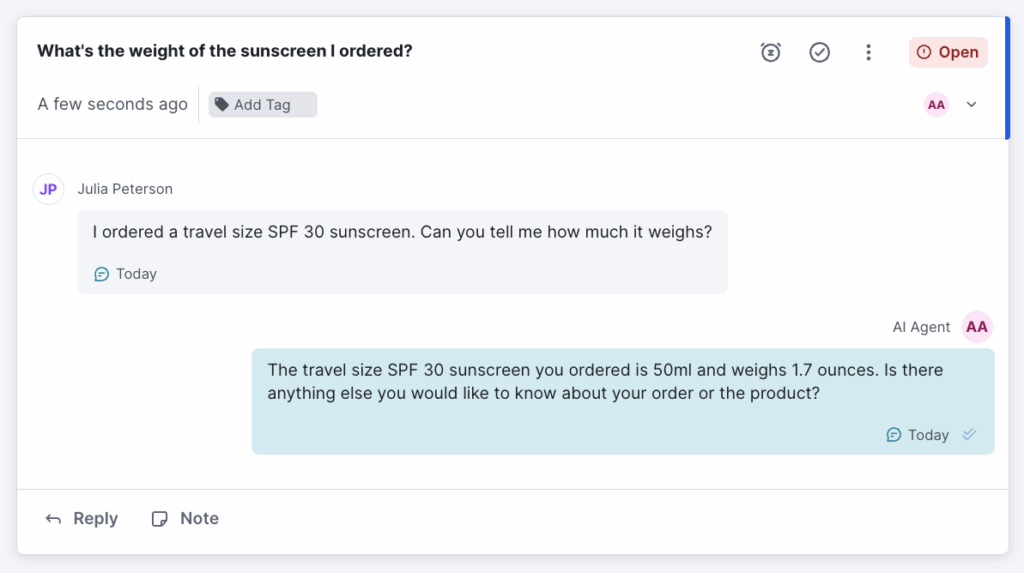The image size is (1024, 573).
Task: Mark ticket resolved with checkmark icon
Action: point(820,52)
